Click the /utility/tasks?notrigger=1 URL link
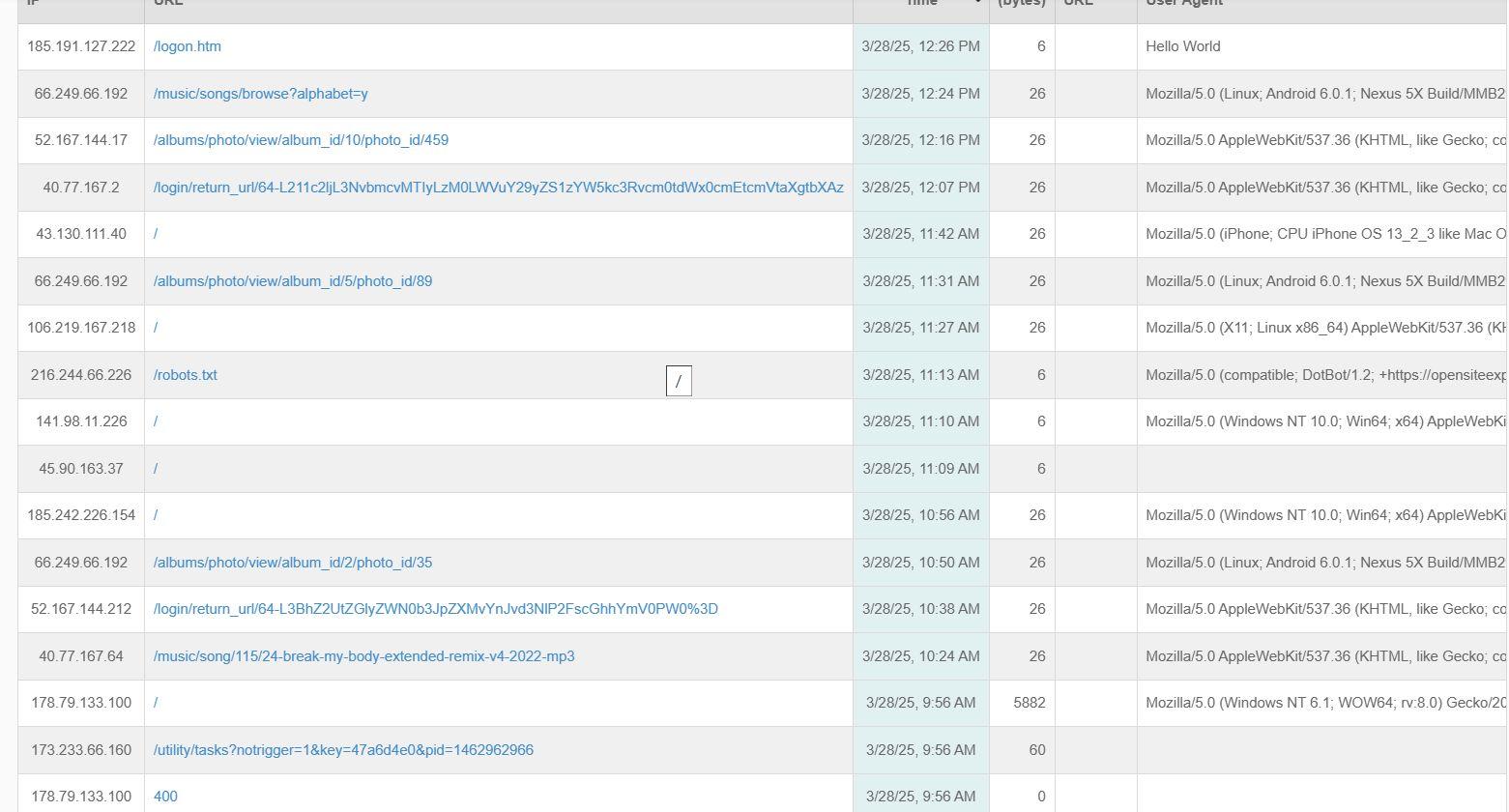 pyautogui.click(x=343, y=750)
